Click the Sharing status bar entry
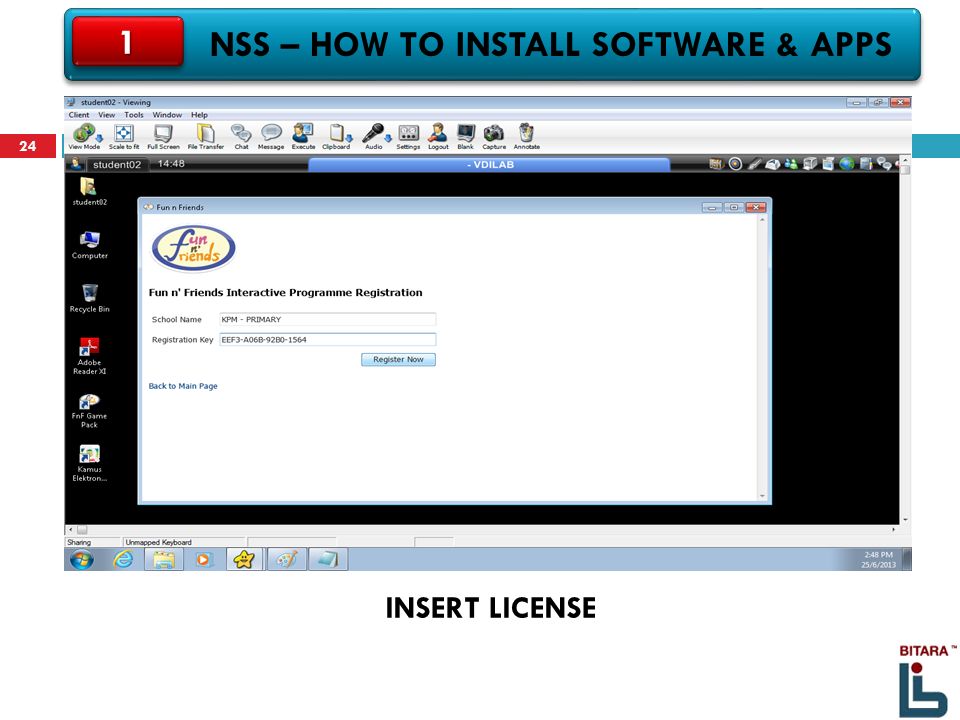This screenshot has width=960, height=720. point(79,542)
